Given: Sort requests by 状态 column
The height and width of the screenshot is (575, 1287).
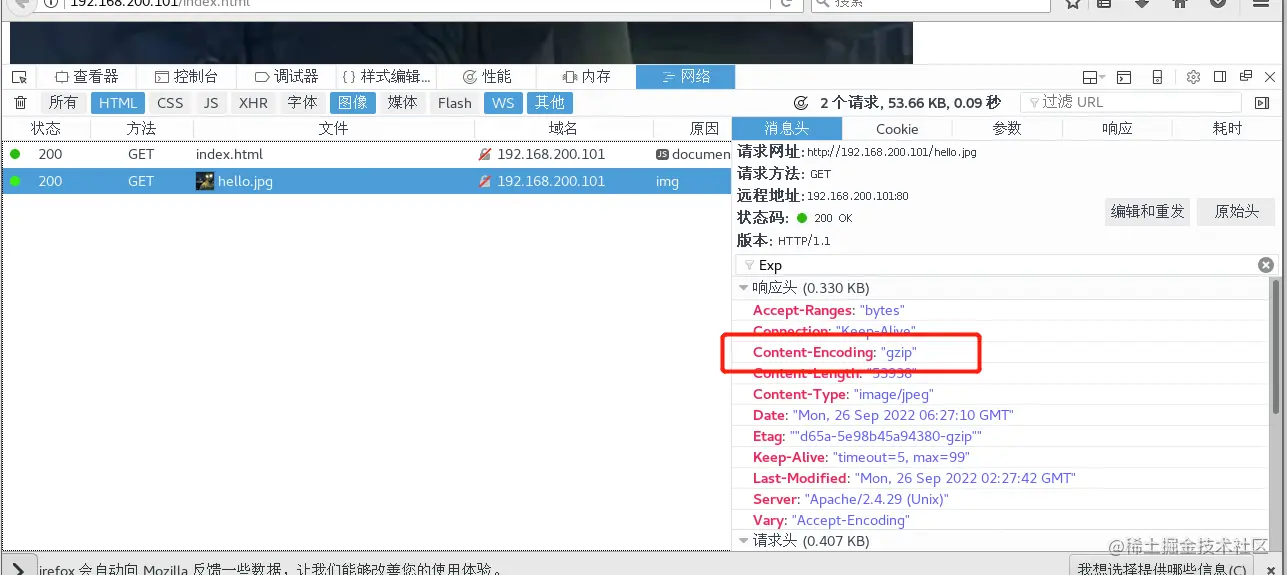Looking at the screenshot, I should point(46,128).
